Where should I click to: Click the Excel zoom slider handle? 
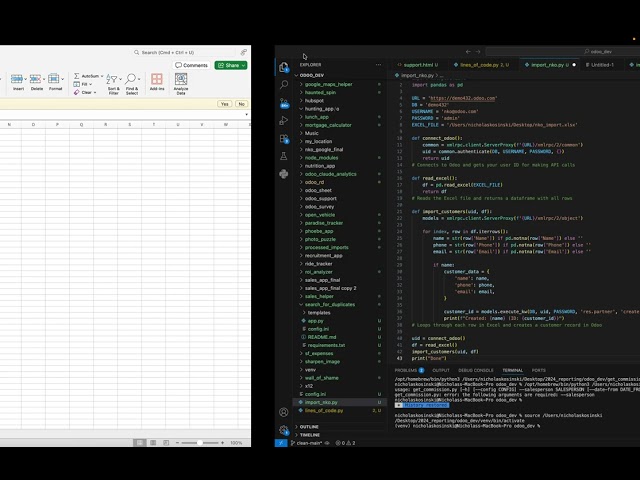click(x=200, y=442)
